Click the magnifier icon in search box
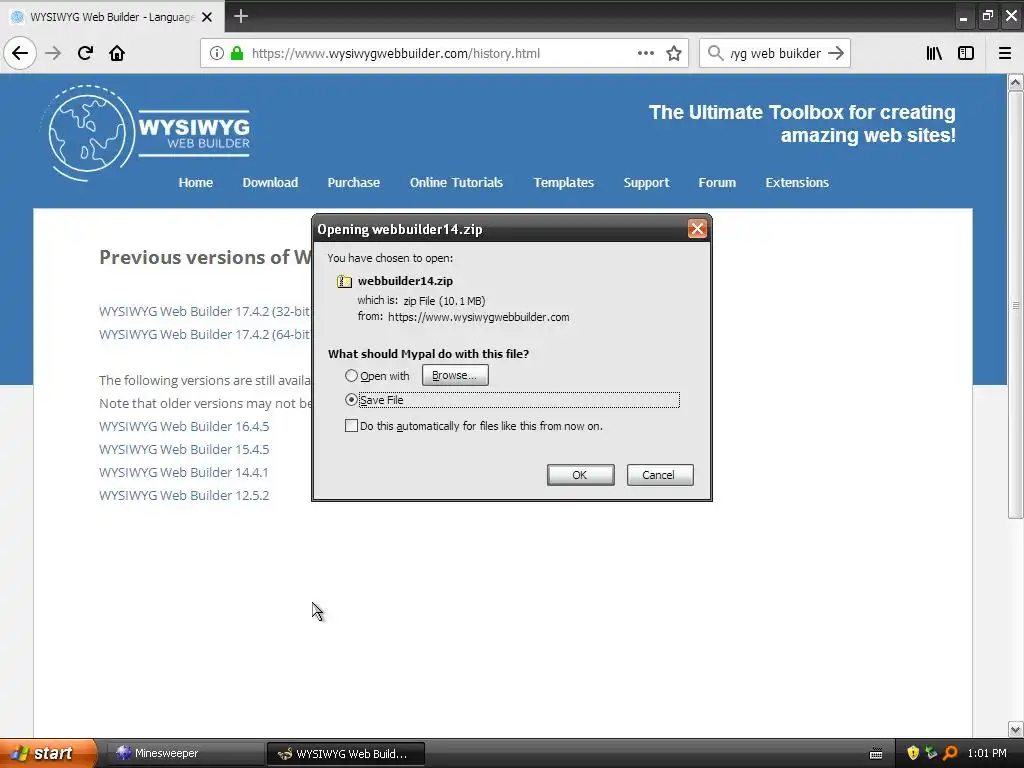This screenshot has height=768, width=1024. pyautogui.click(x=716, y=54)
